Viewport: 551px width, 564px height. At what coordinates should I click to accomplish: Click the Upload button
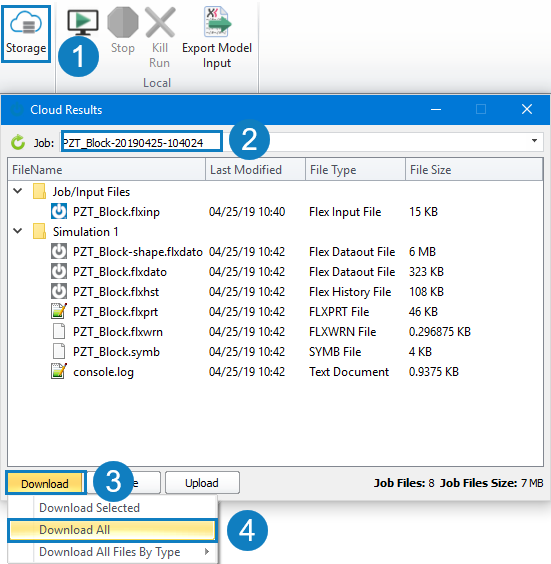[202, 483]
